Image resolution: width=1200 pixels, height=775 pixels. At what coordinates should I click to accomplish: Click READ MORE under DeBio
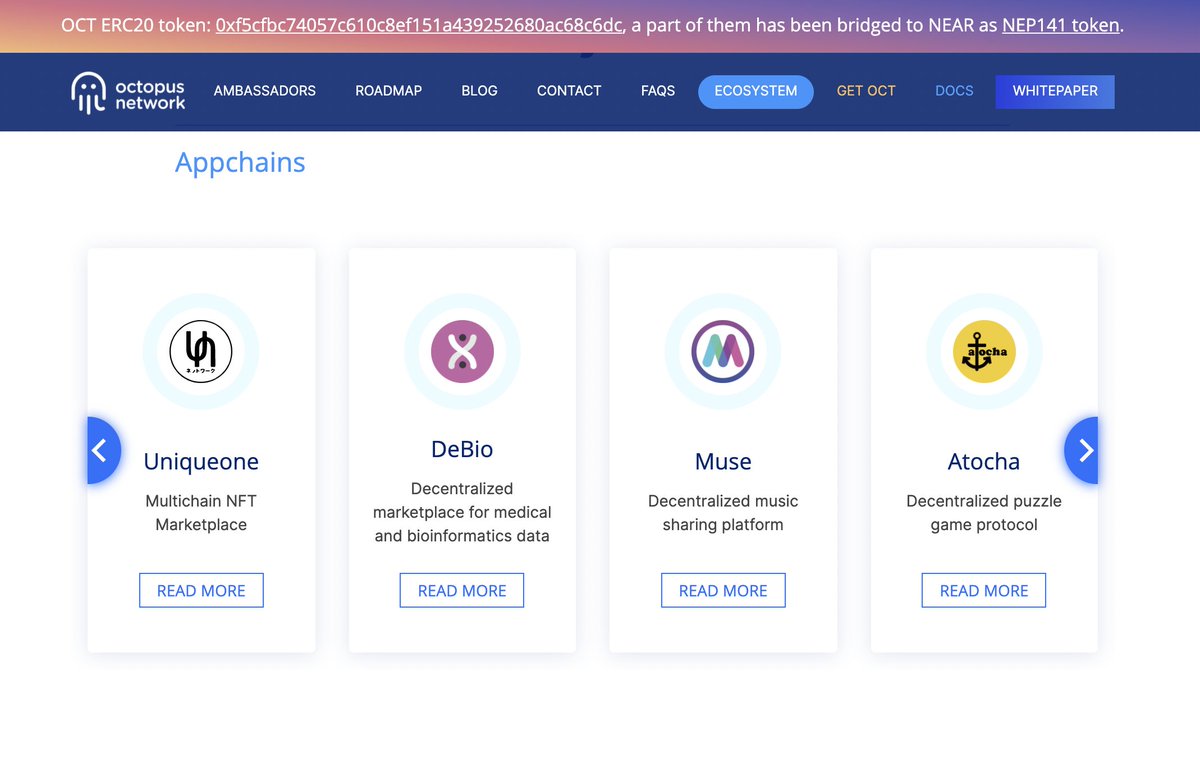(462, 590)
